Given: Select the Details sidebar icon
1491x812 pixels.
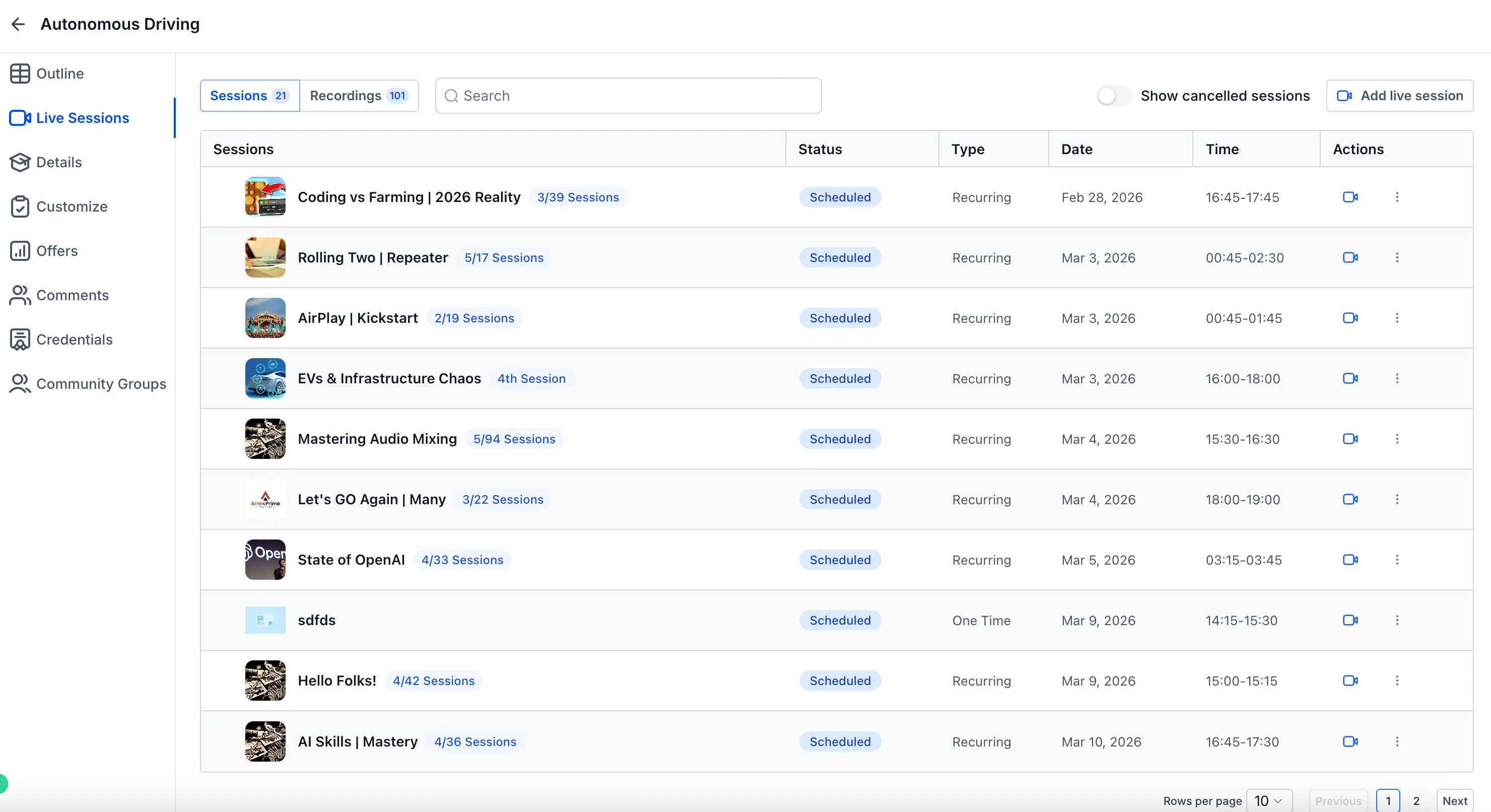Looking at the screenshot, I should (59, 162).
